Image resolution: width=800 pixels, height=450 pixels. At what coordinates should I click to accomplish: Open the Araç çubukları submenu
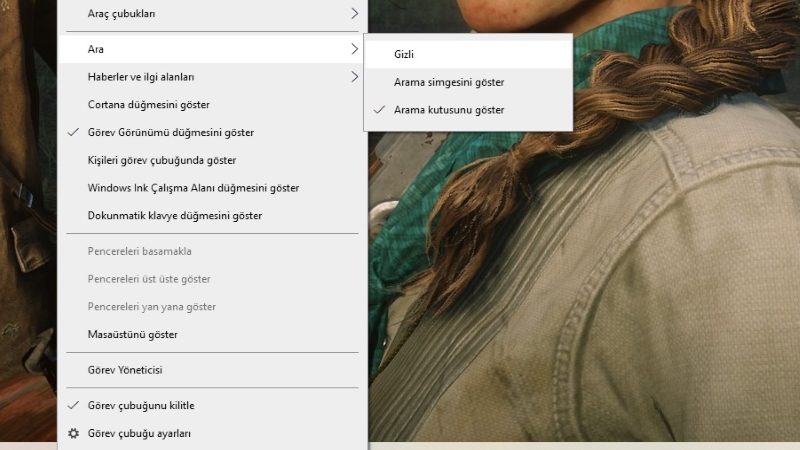coord(212,14)
